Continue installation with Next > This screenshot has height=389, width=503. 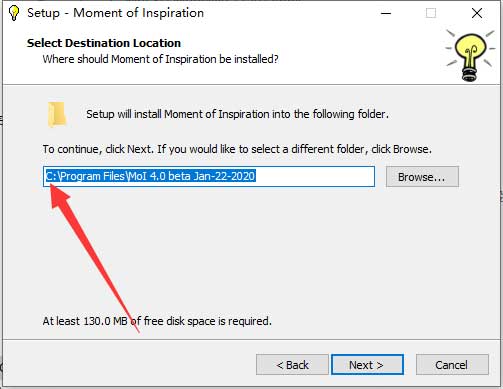[367, 365]
